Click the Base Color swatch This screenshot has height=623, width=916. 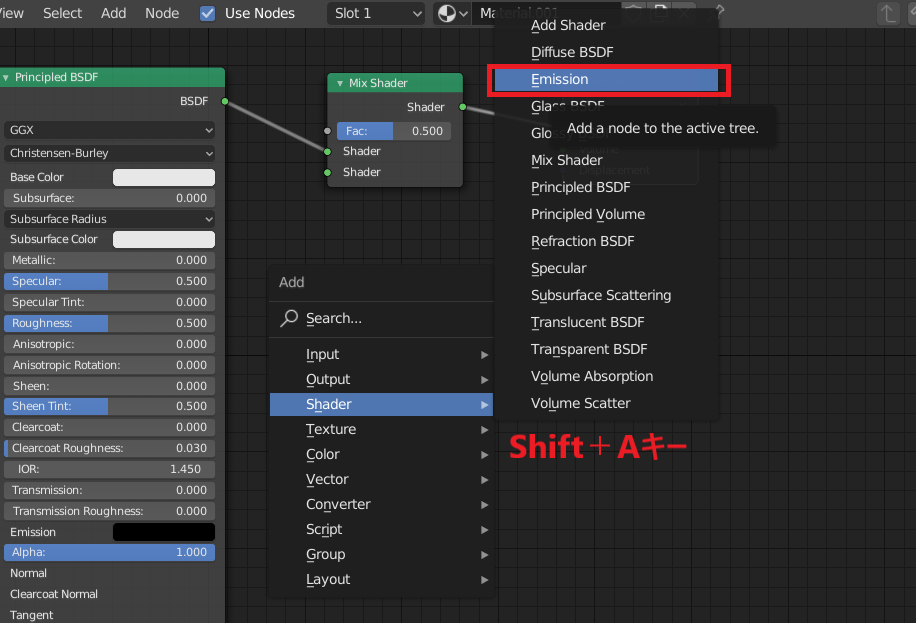point(164,177)
